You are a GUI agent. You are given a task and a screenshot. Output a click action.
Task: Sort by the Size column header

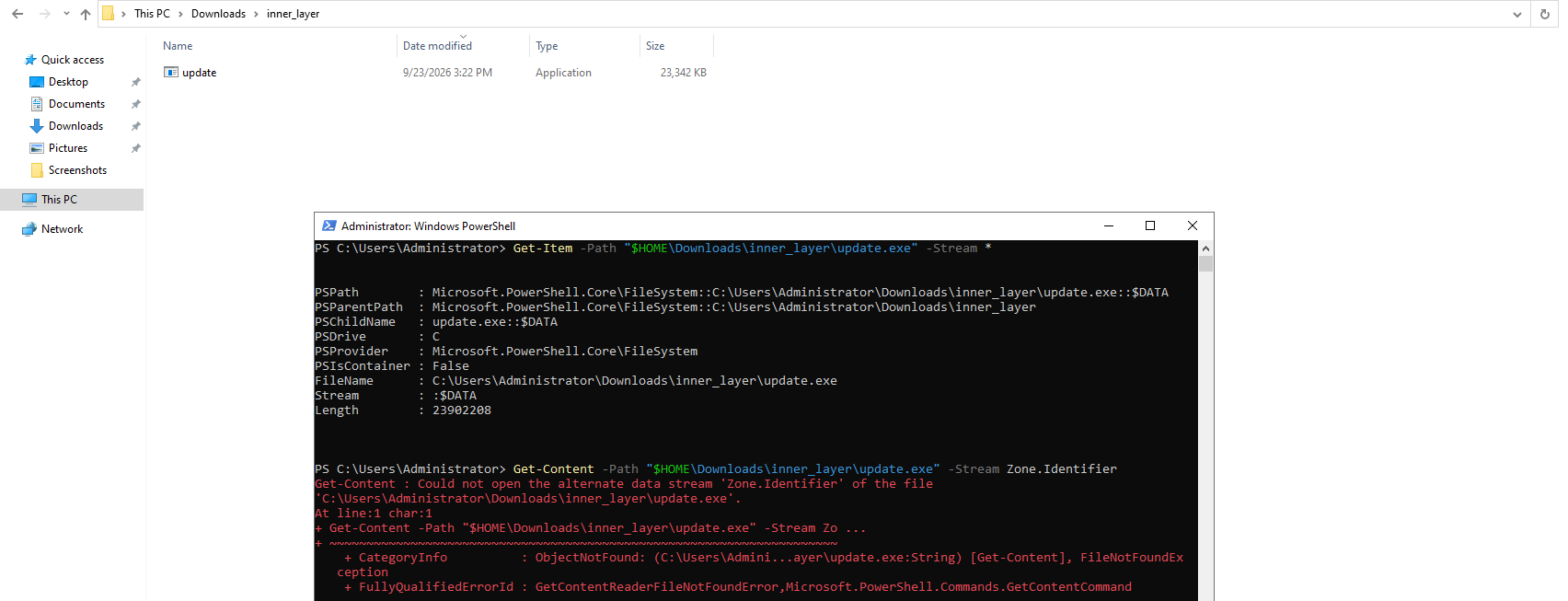pyautogui.click(x=655, y=46)
